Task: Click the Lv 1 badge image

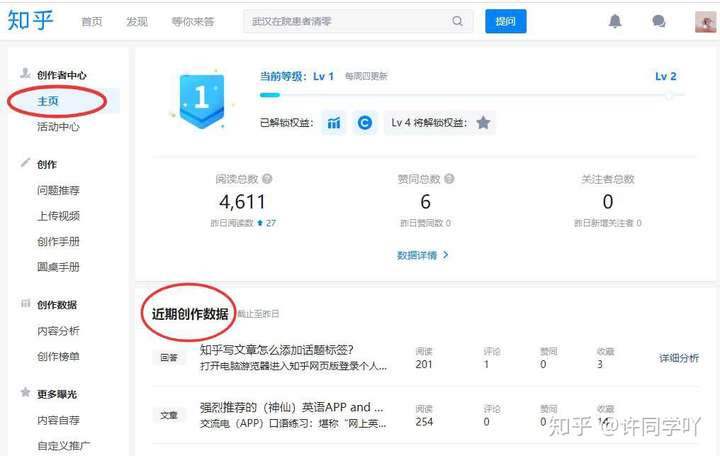Action: (x=202, y=99)
